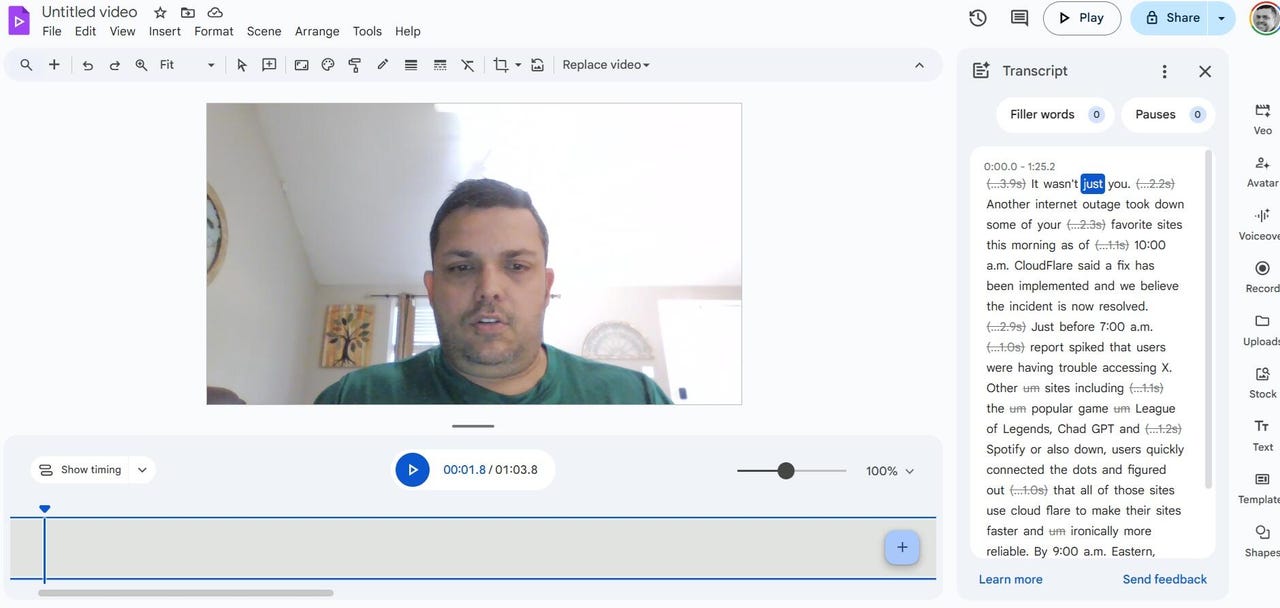Select the crop tool icon
The width and height of the screenshot is (1280, 608).
pyautogui.click(x=501, y=65)
